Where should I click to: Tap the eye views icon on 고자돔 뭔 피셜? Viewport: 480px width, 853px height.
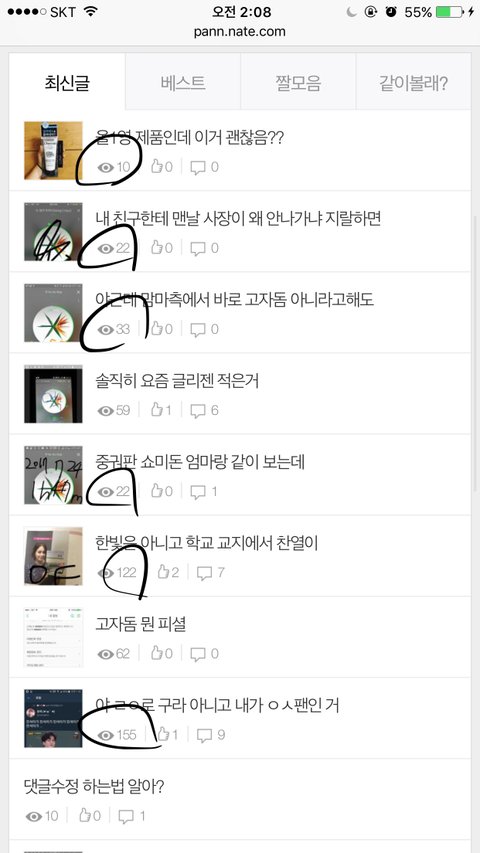pyautogui.click(x=106, y=654)
